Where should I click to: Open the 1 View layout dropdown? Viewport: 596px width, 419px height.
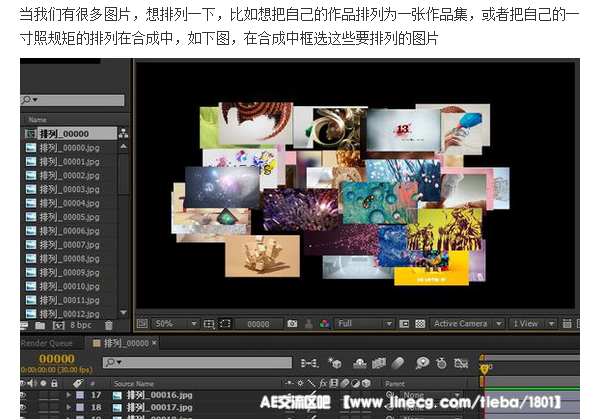(x=533, y=324)
